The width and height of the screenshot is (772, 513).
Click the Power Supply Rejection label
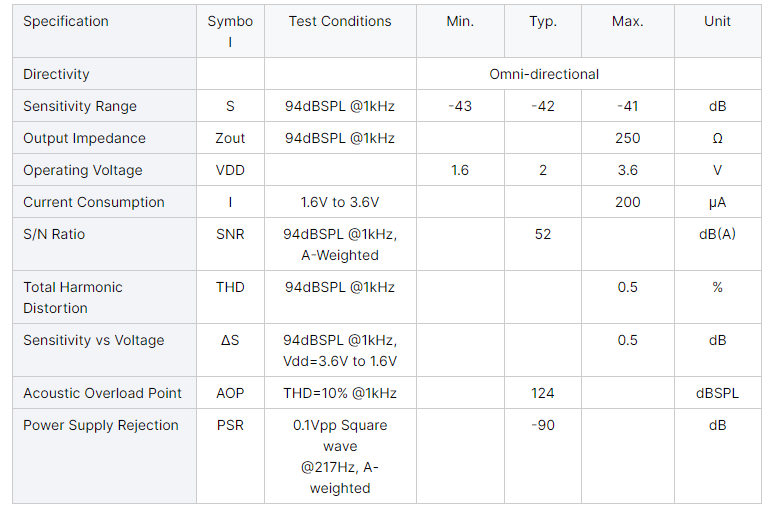(x=101, y=425)
